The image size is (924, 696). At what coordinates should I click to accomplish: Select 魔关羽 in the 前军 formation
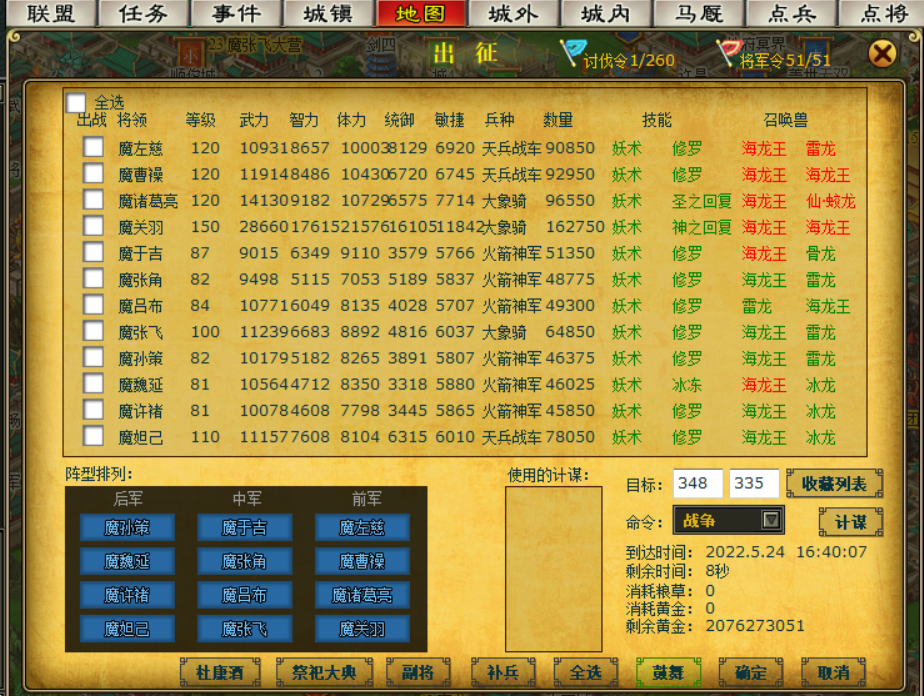click(x=362, y=629)
